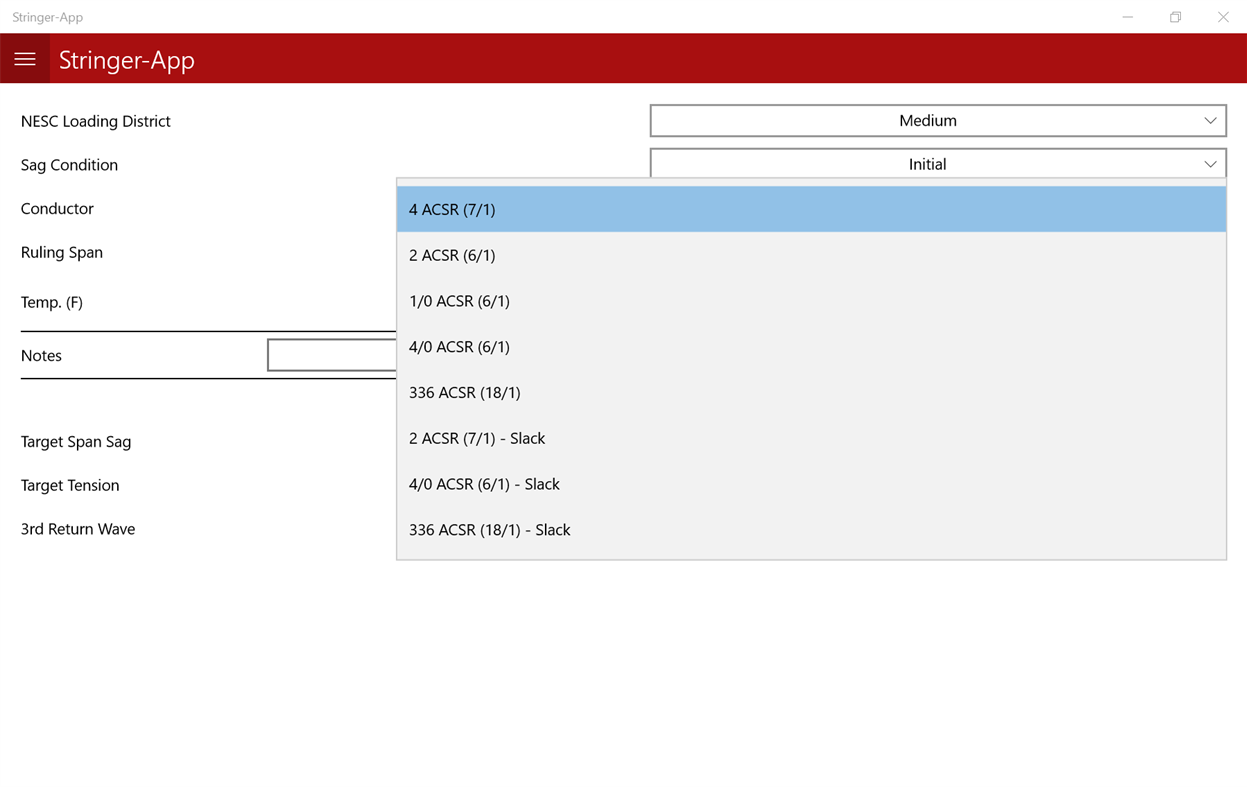Click the chevron on the NESC Loading District dropdown

(1209, 120)
